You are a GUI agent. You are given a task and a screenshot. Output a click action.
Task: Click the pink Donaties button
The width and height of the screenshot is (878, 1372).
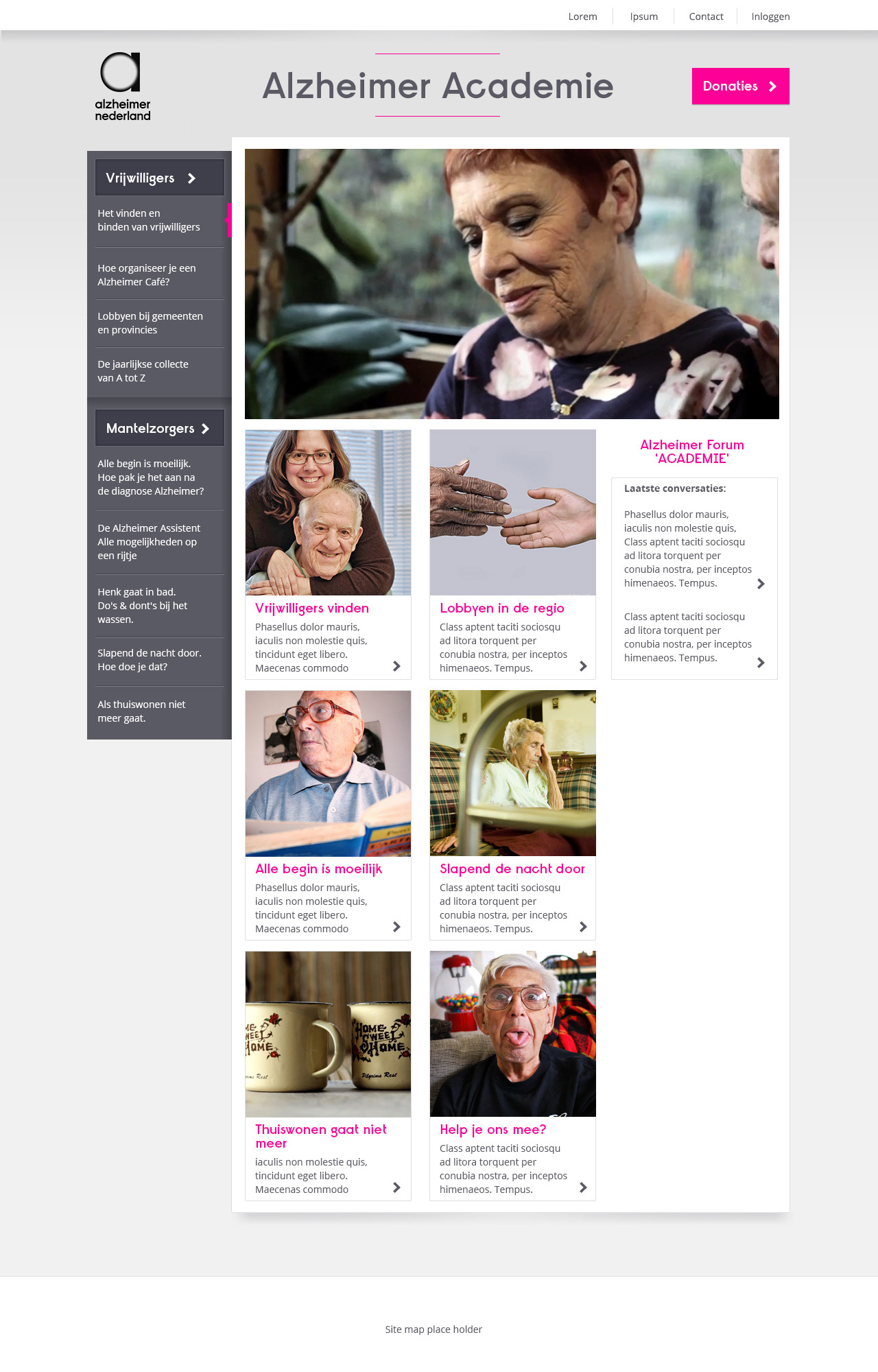point(741,86)
